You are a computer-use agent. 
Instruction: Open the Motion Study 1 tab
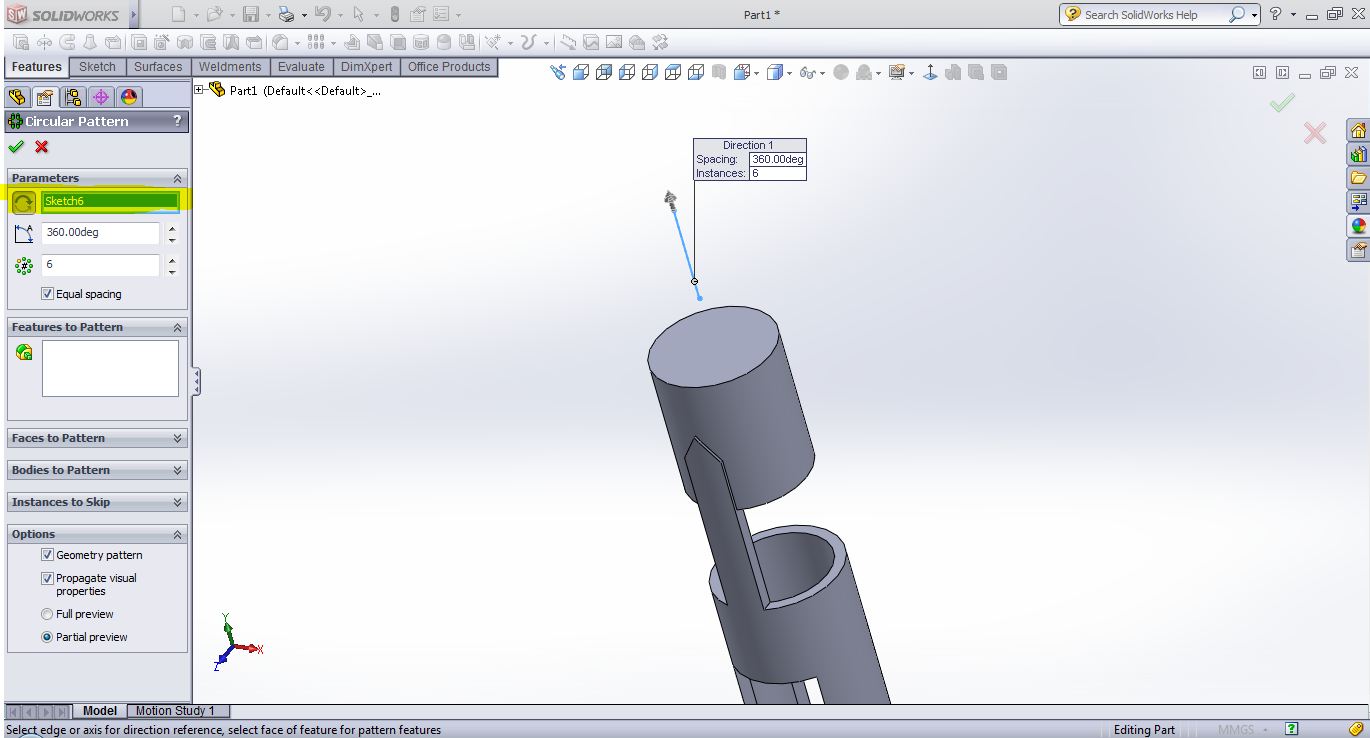pyautogui.click(x=175, y=711)
